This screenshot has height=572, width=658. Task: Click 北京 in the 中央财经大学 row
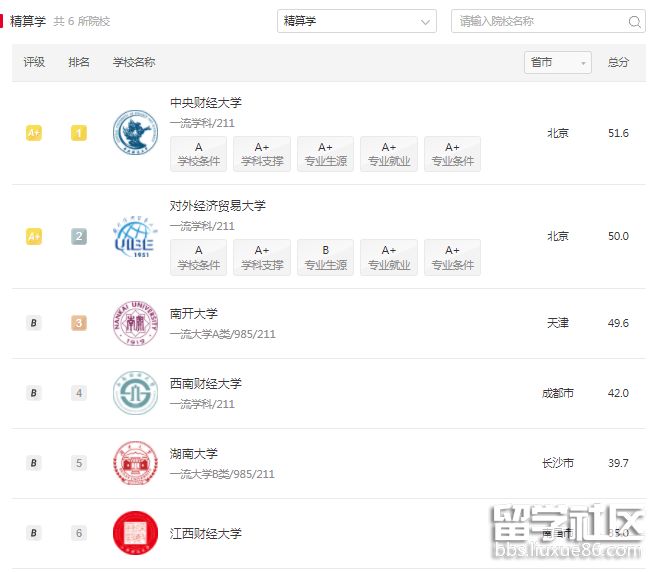pos(558,133)
